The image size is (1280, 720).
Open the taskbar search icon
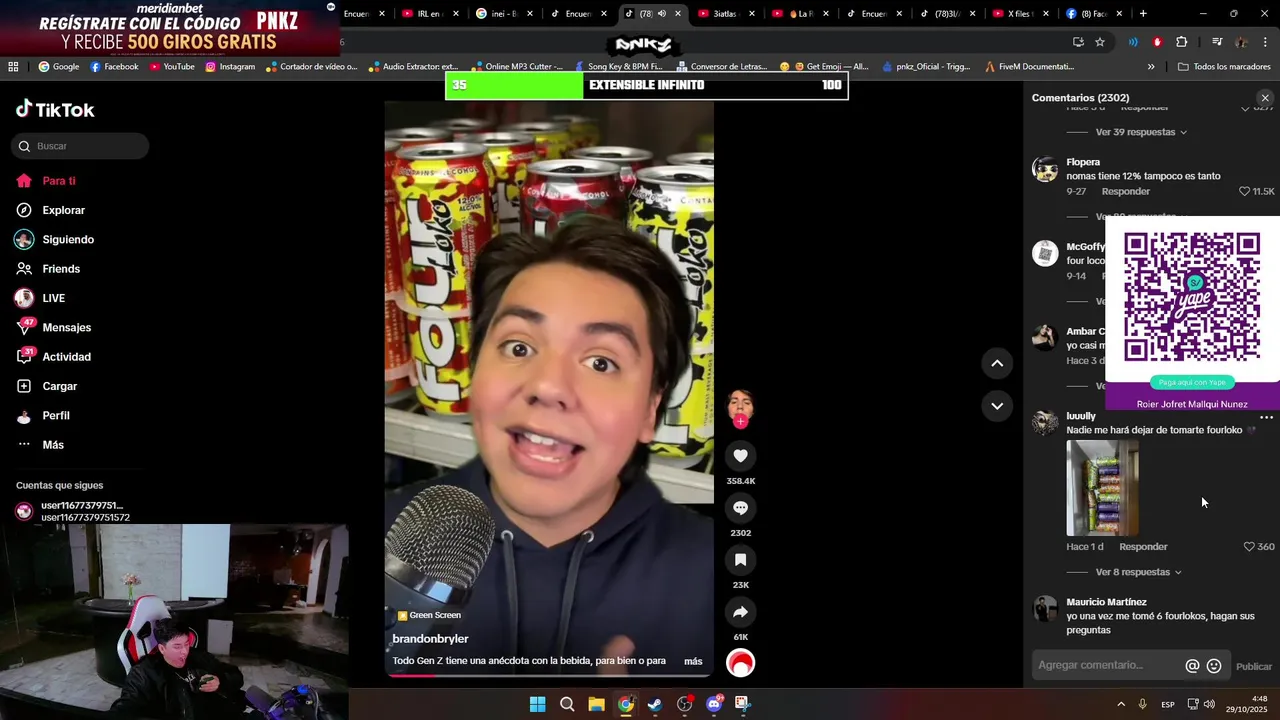567,704
